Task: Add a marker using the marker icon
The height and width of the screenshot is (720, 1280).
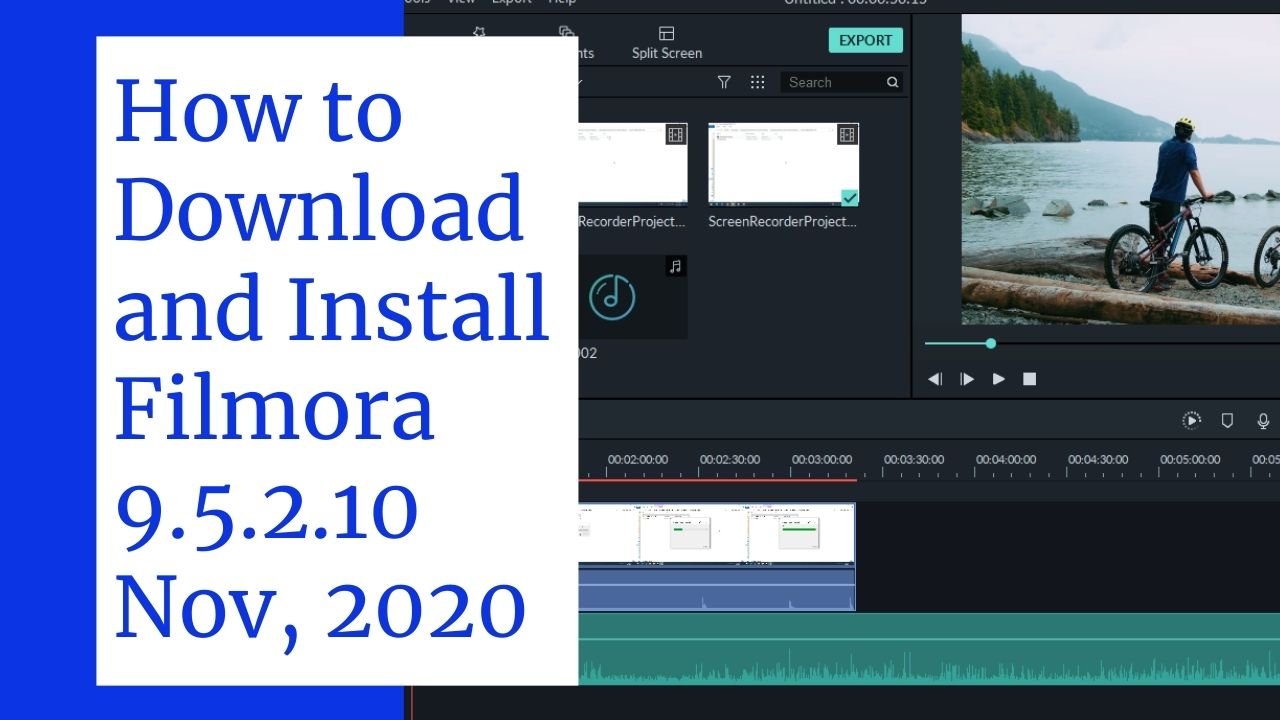Action: [1227, 421]
